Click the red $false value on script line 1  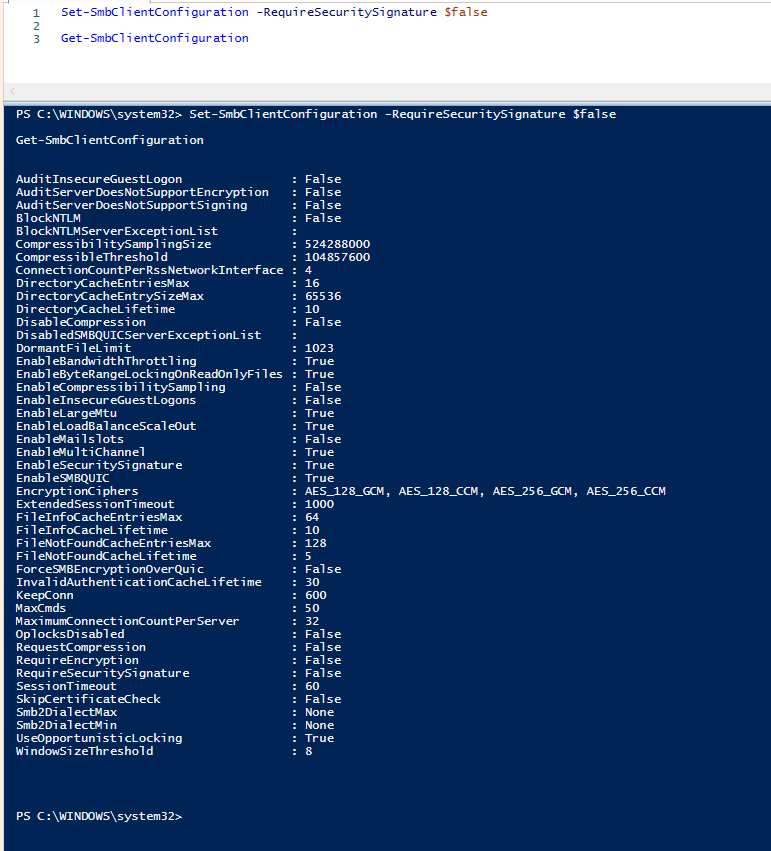465,13
